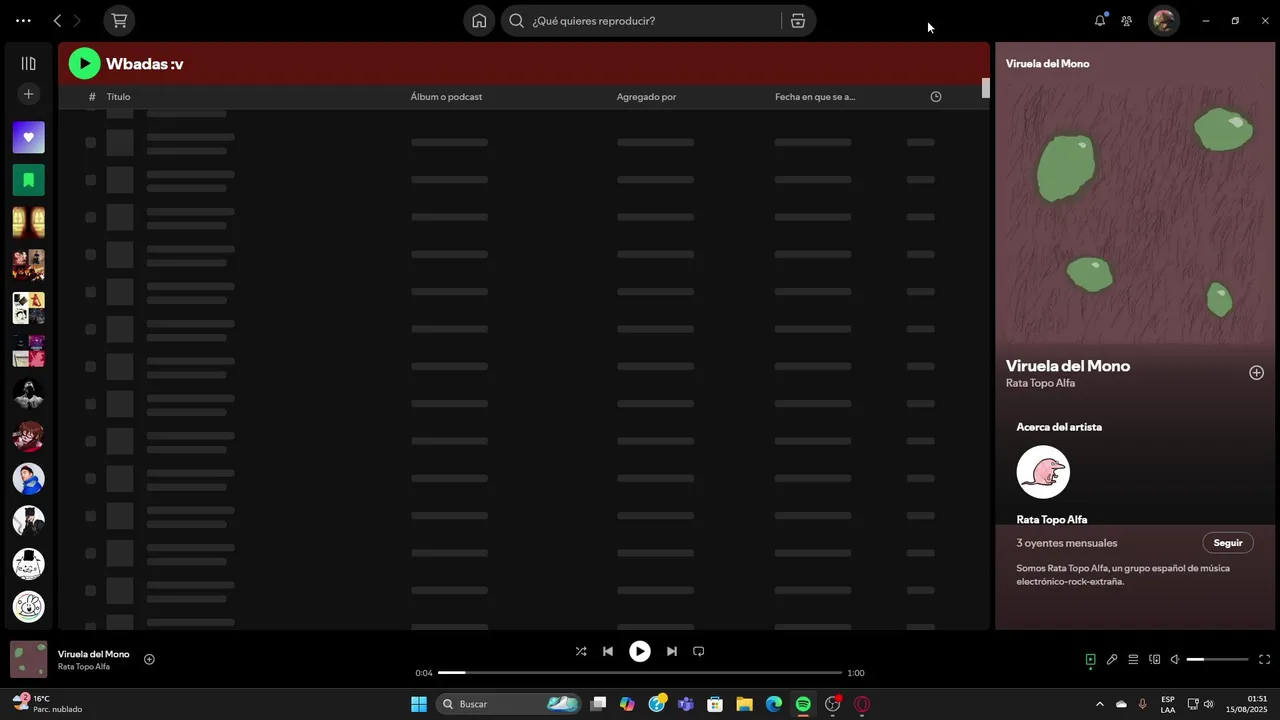Click the green play button beside Wbadas :v
1280x720 pixels.
coord(84,64)
